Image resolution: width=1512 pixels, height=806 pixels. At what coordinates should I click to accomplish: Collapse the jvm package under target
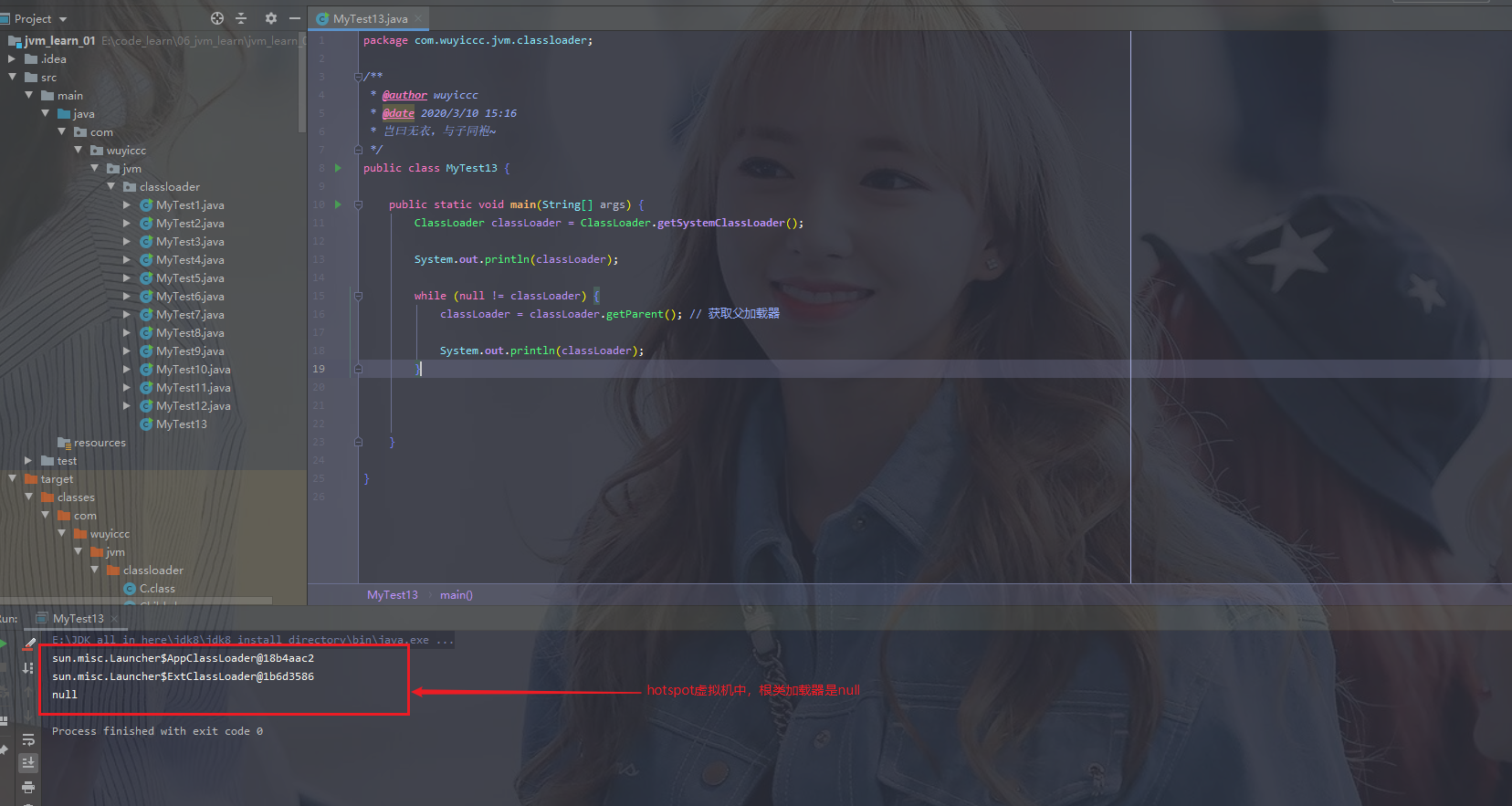tap(78, 551)
